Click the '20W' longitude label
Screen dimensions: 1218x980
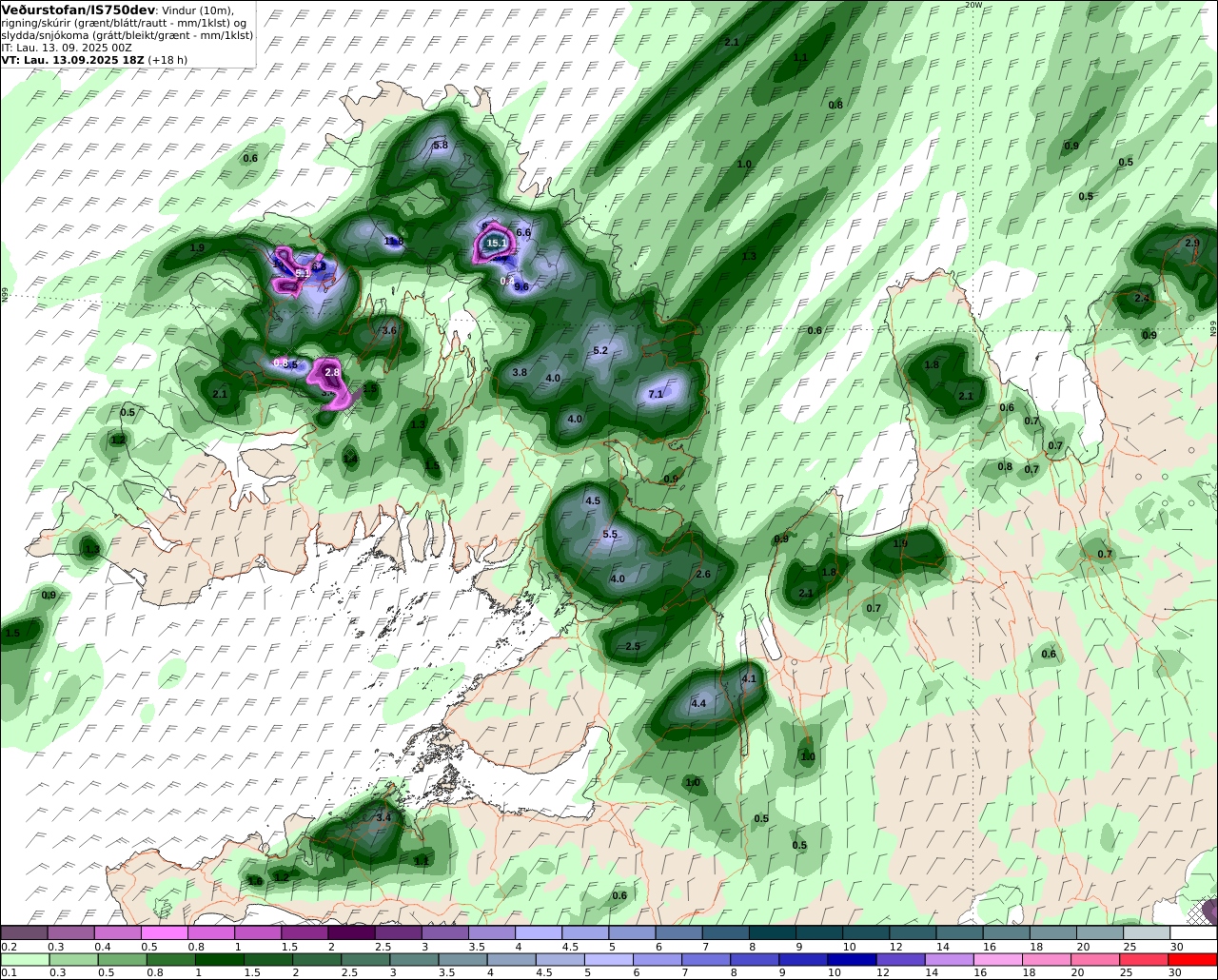point(972,5)
